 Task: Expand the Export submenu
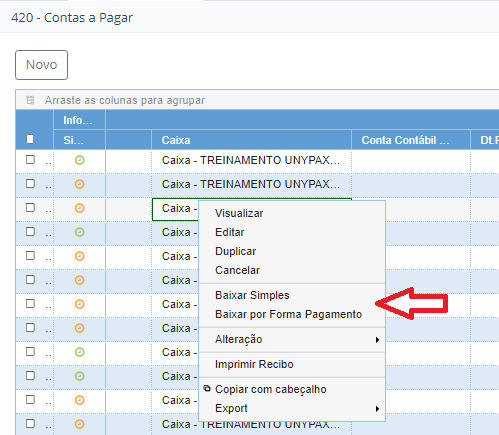292,408
